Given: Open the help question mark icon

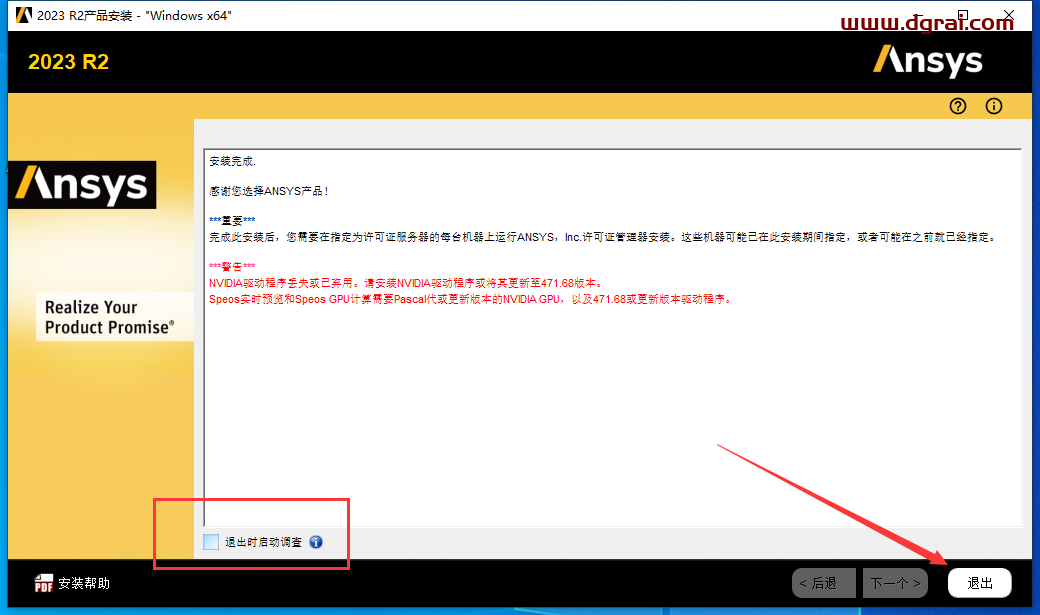Looking at the screenshot, I should pos(958,106).
